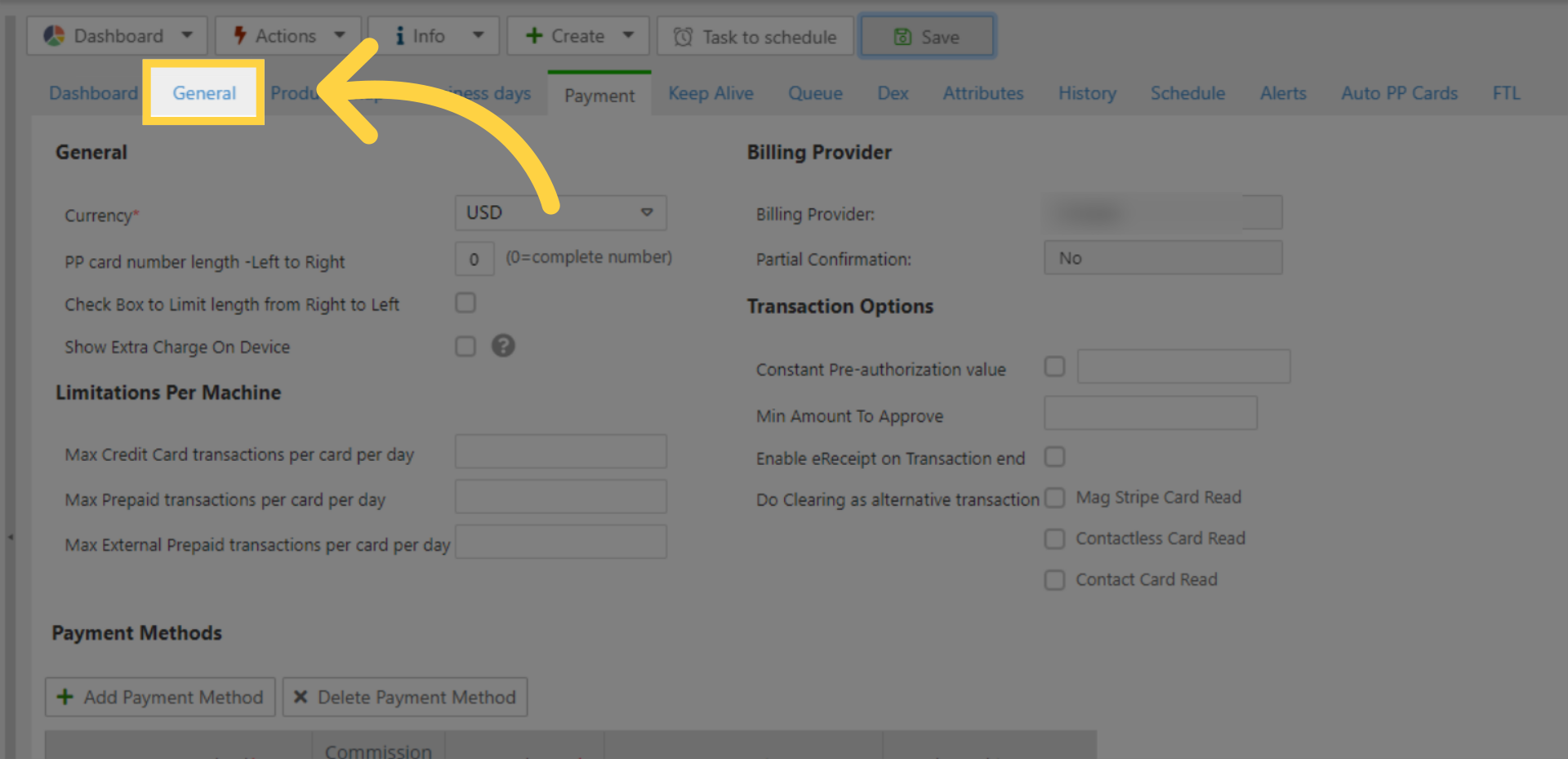Click the Add Payment Method button
The width and height of the screenshot is (1568, 759).
160,697
